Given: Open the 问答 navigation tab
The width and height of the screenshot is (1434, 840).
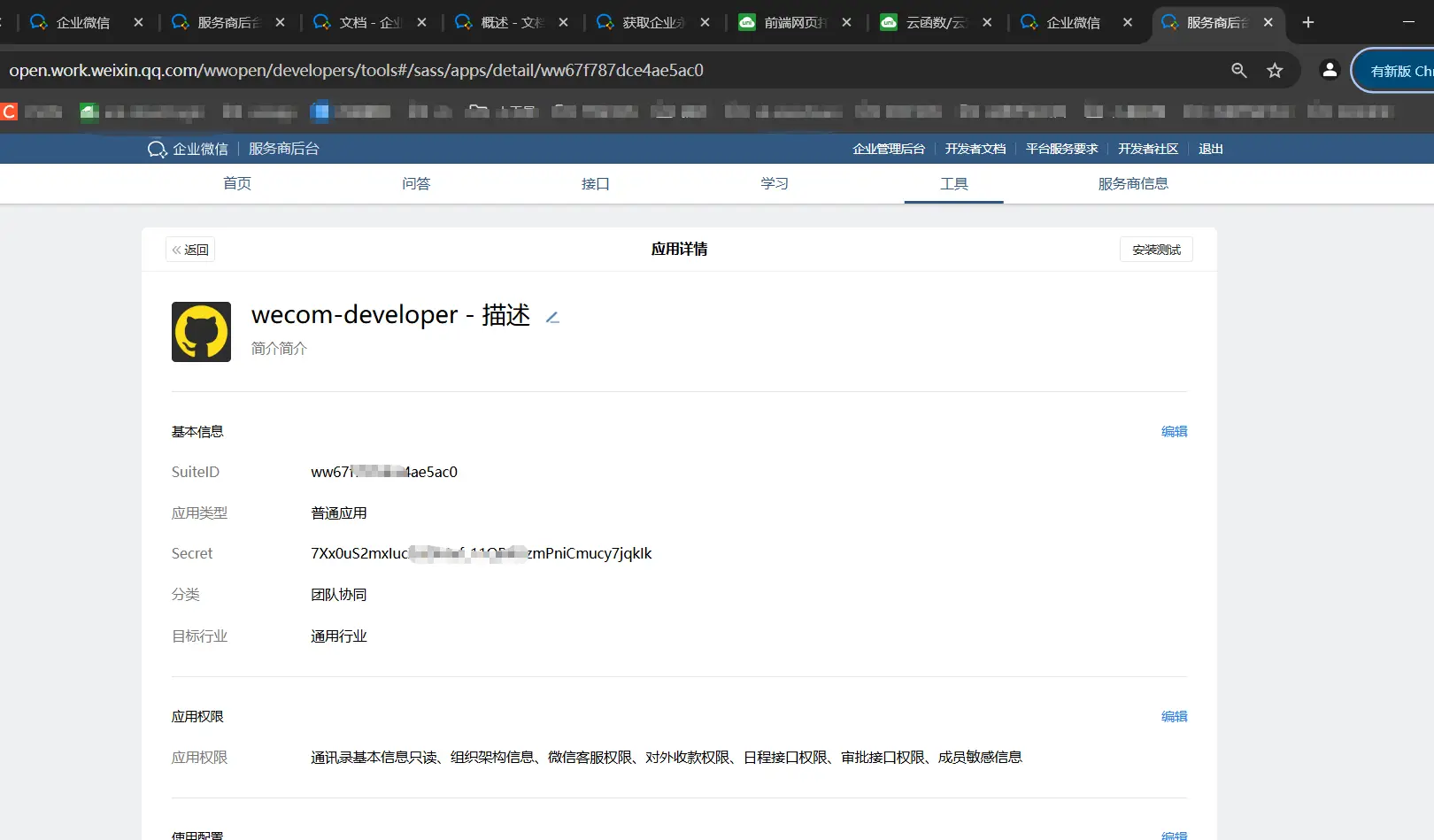Looking at the screenshot, I should (416, 183).
